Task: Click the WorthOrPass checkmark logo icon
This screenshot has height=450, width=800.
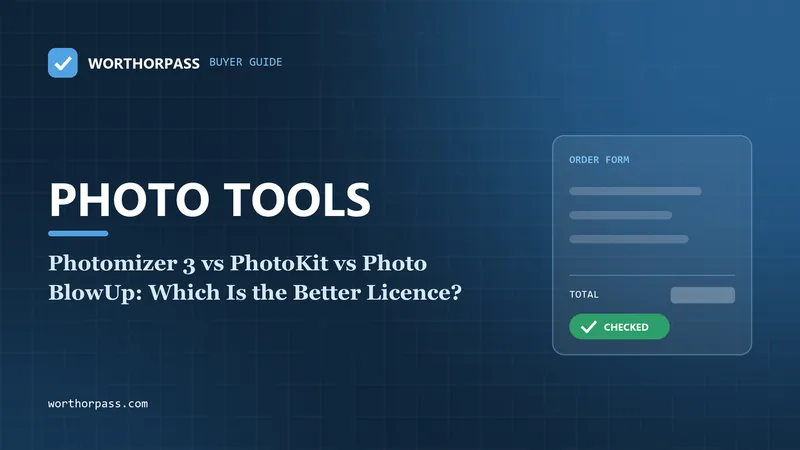Action: pos(63,63)
